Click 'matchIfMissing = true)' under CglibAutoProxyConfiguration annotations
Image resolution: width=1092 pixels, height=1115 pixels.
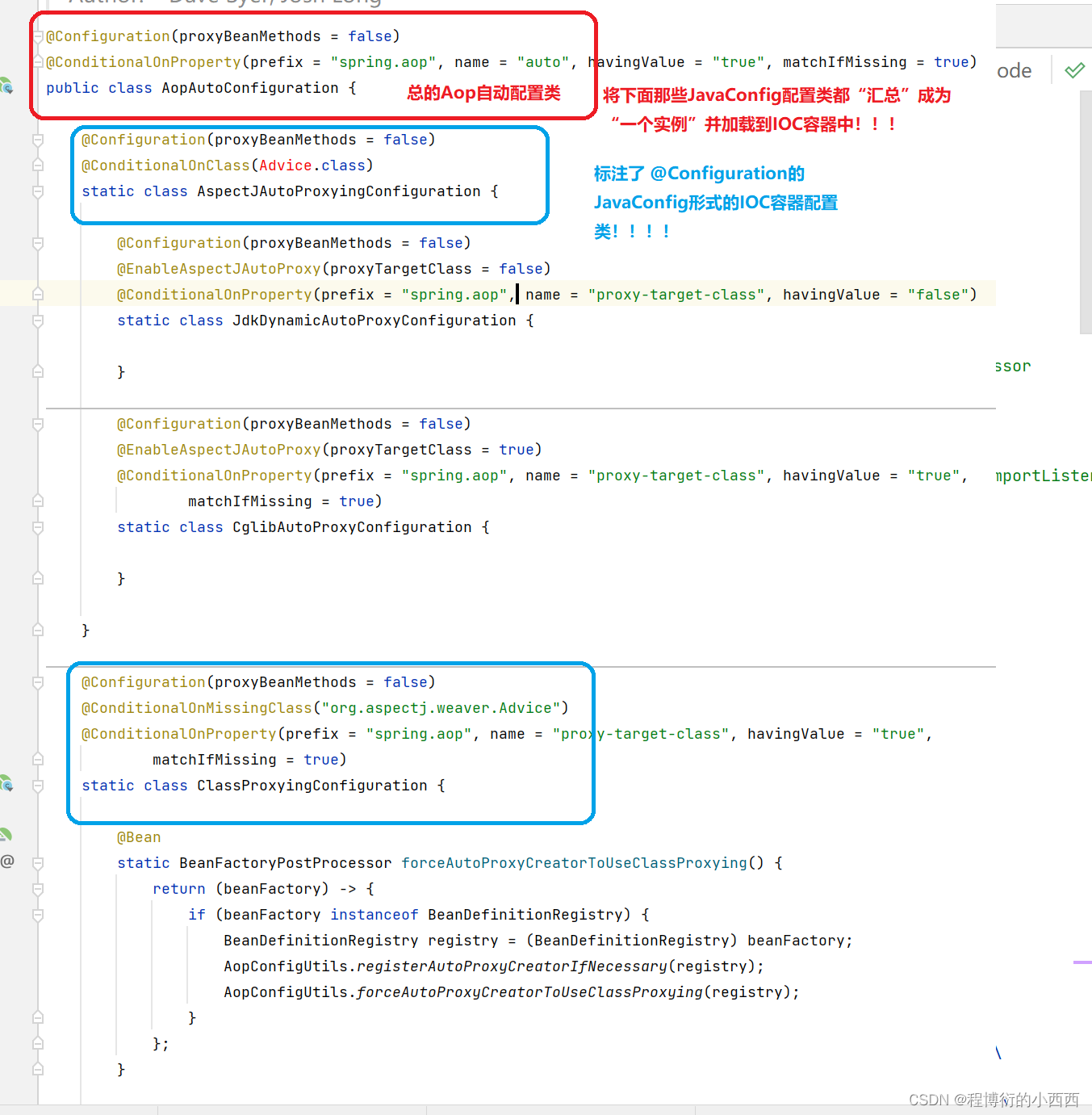(286, 501)
